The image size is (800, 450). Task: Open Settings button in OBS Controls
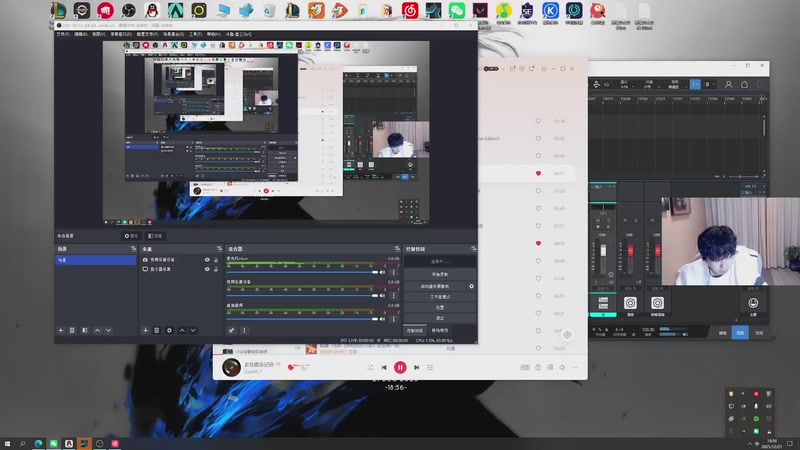[440, 308]
